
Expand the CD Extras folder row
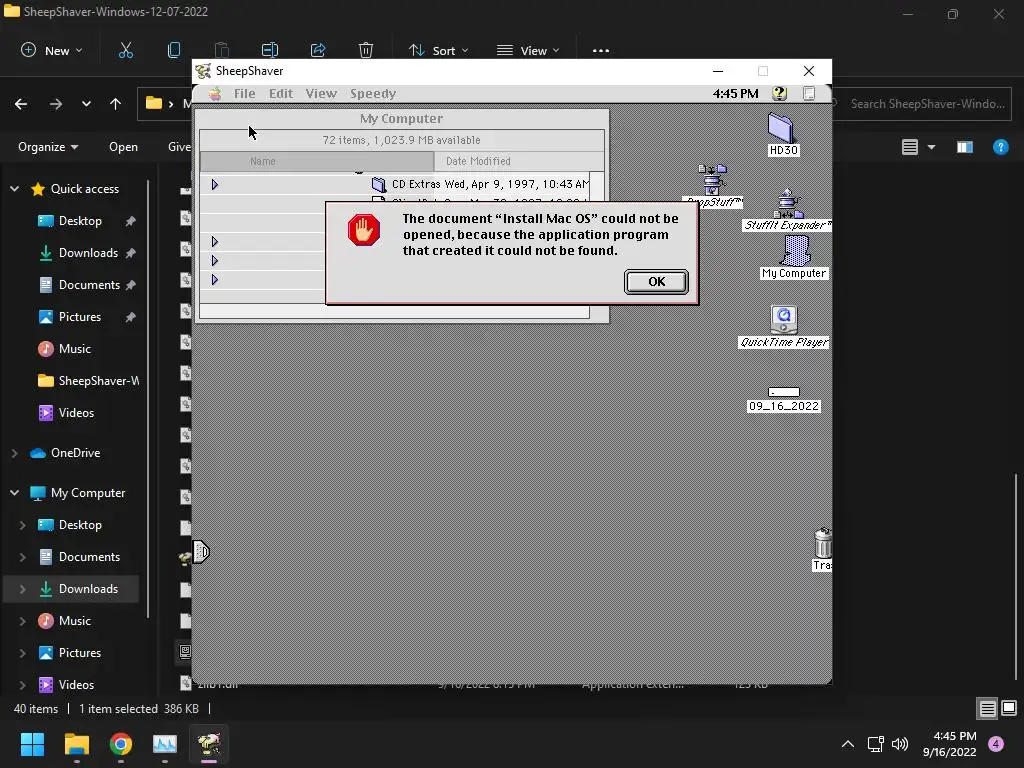point(214,185)
